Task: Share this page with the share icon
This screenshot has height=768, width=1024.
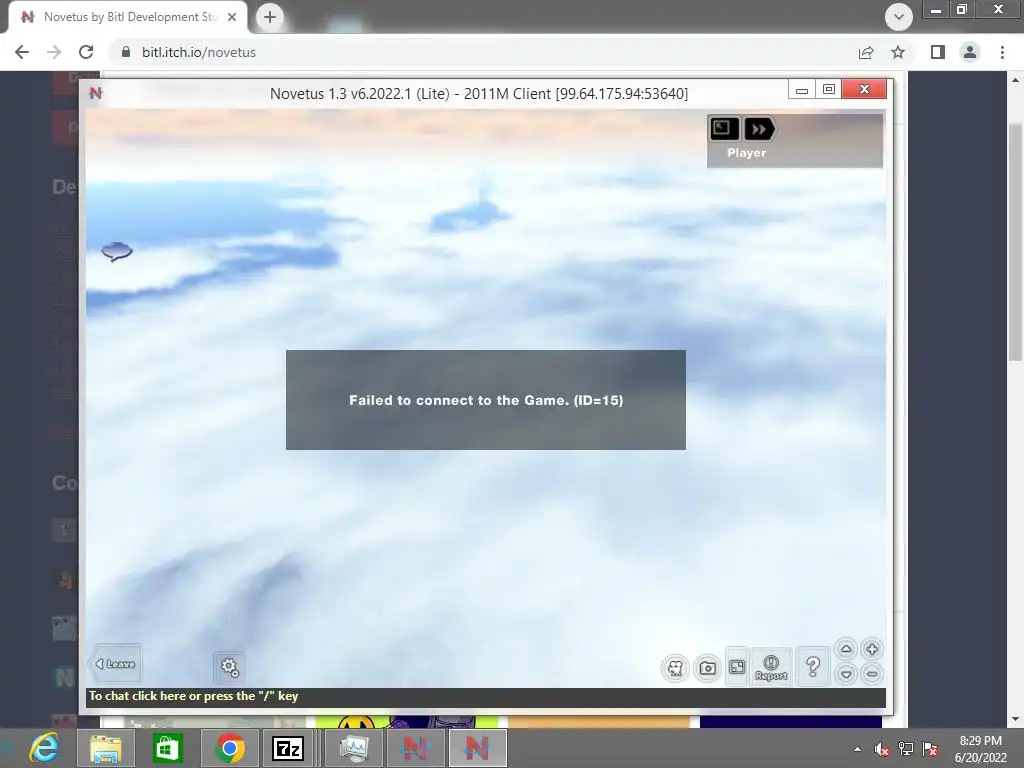Action: pos(866,52)
